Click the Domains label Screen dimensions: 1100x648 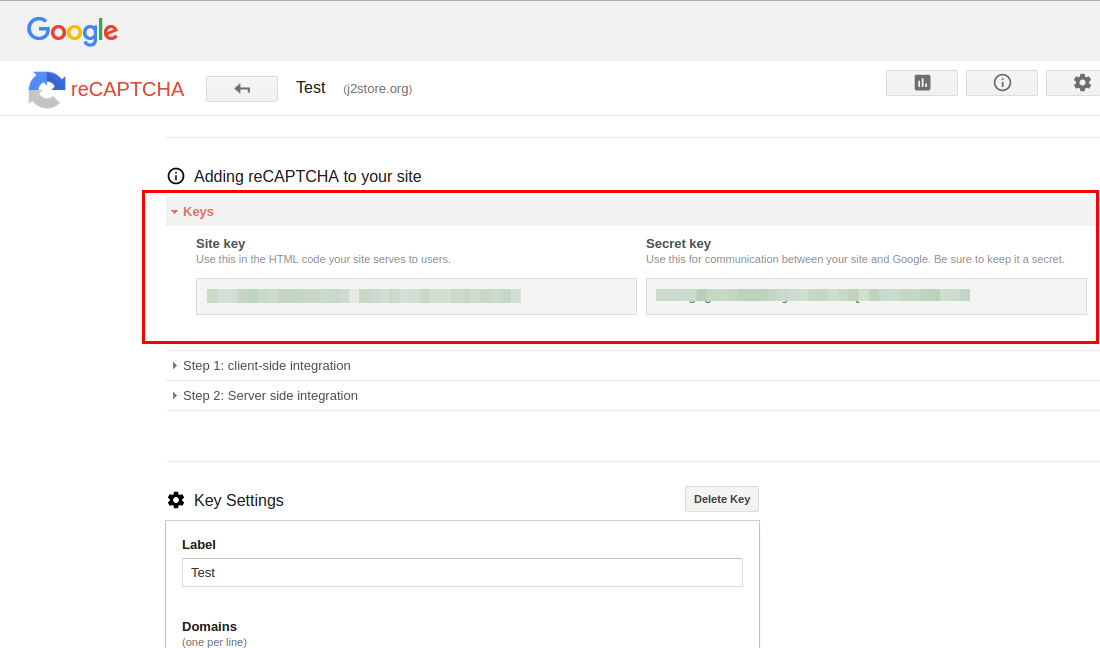coord(209,627)
